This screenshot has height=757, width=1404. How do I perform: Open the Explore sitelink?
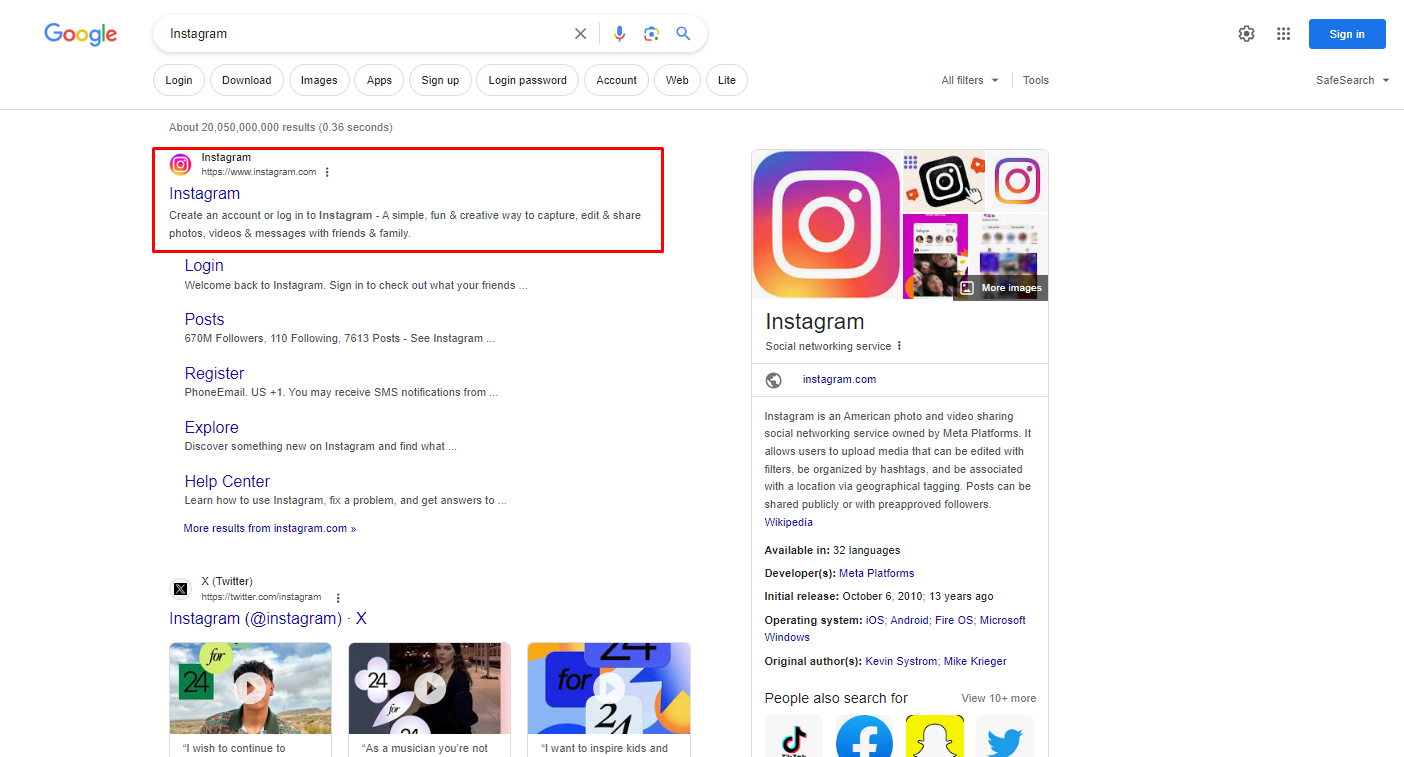click(x=211, y=428)
